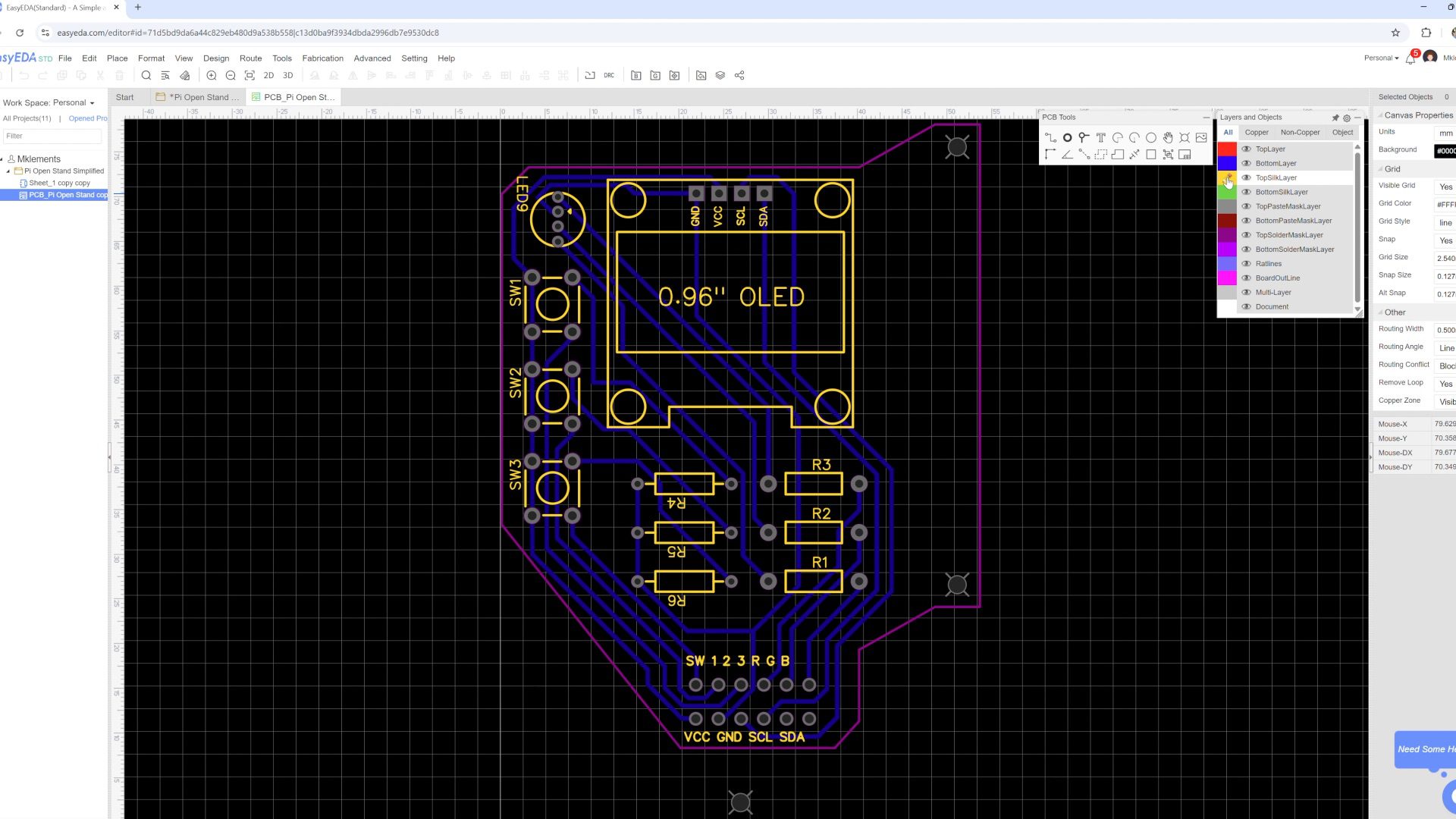The width and height of the screenshot is (1456, 819).
Task: Collapse the Mklements project tree
Action: pyautogui.click(x=6, y=158)
